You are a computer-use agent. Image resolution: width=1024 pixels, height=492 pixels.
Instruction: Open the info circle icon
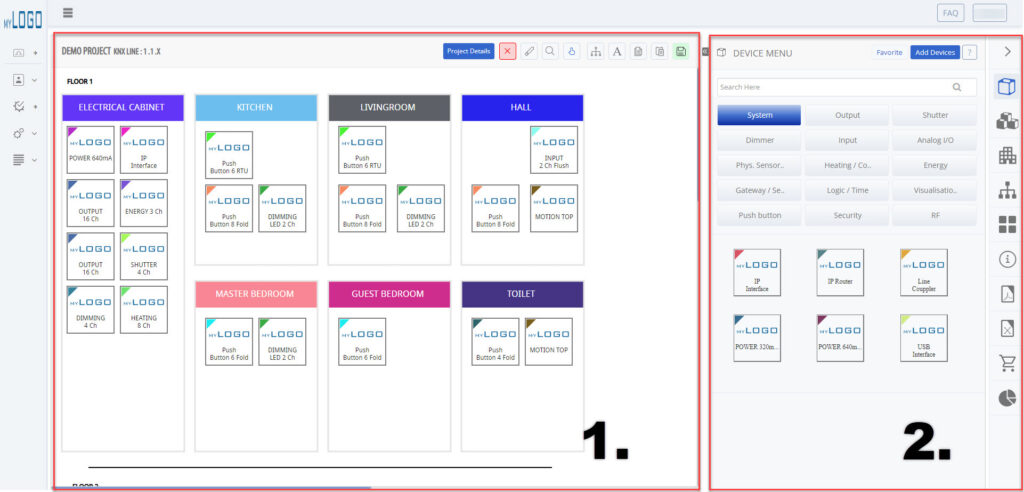click(x=1008, y=259)
